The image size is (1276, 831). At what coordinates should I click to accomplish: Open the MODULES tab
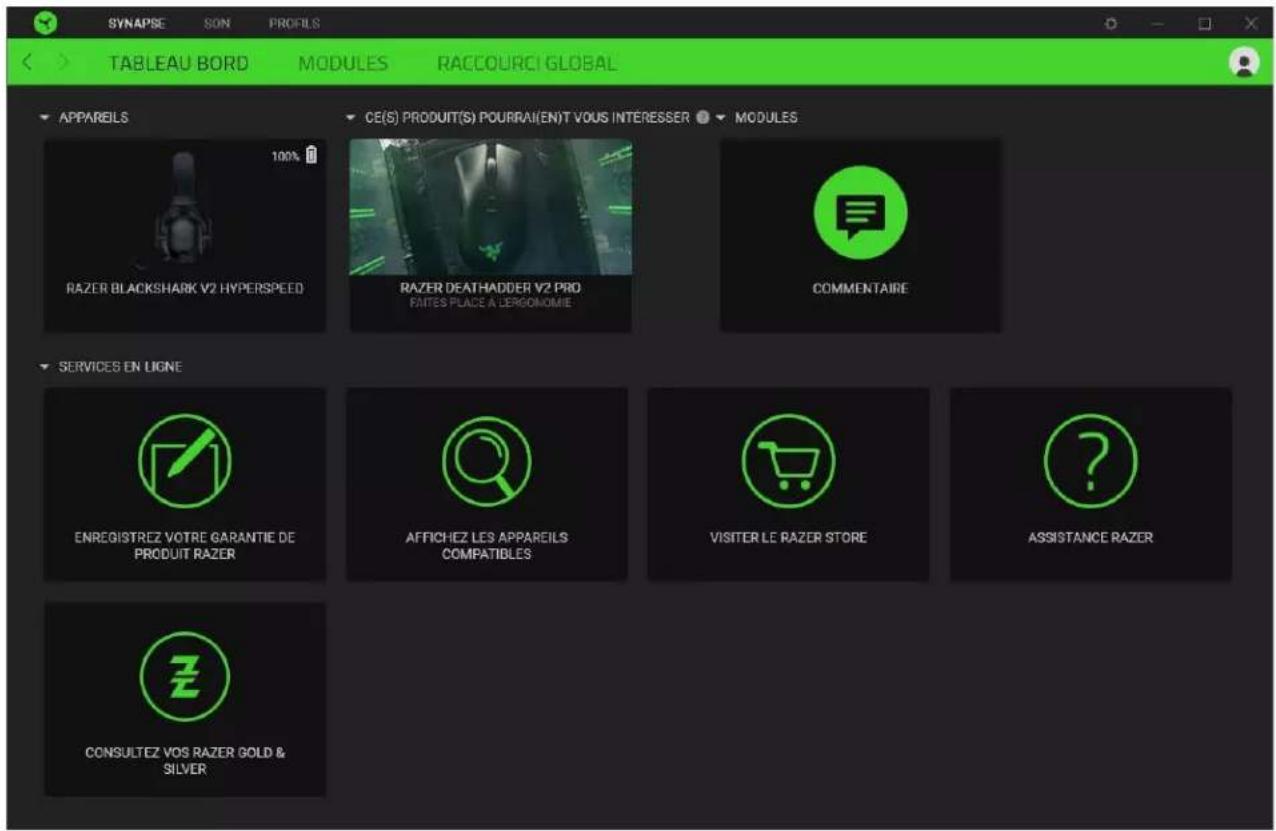[x=343, y=63]
